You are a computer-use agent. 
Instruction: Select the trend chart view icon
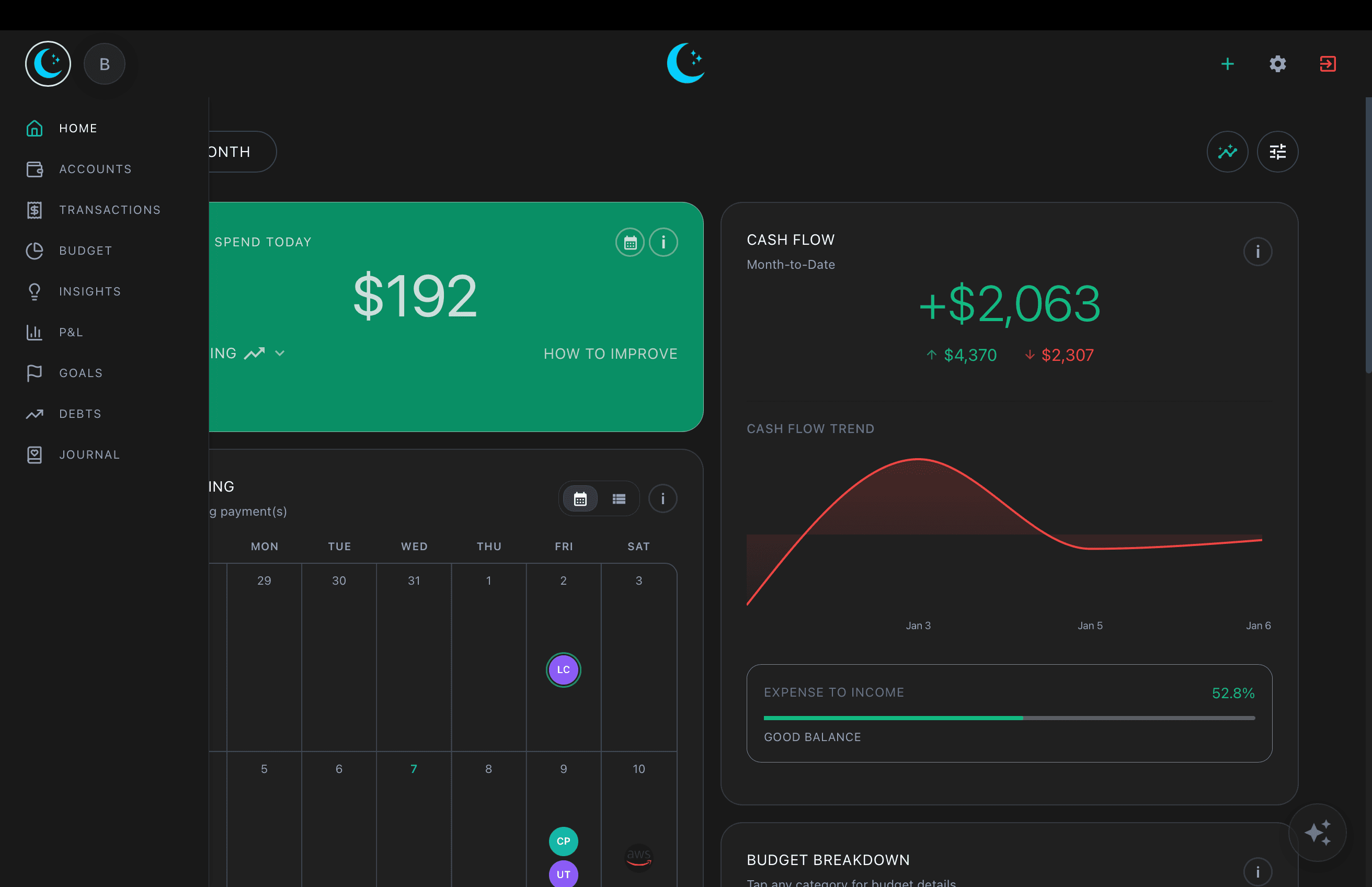tap(1227, 152)
